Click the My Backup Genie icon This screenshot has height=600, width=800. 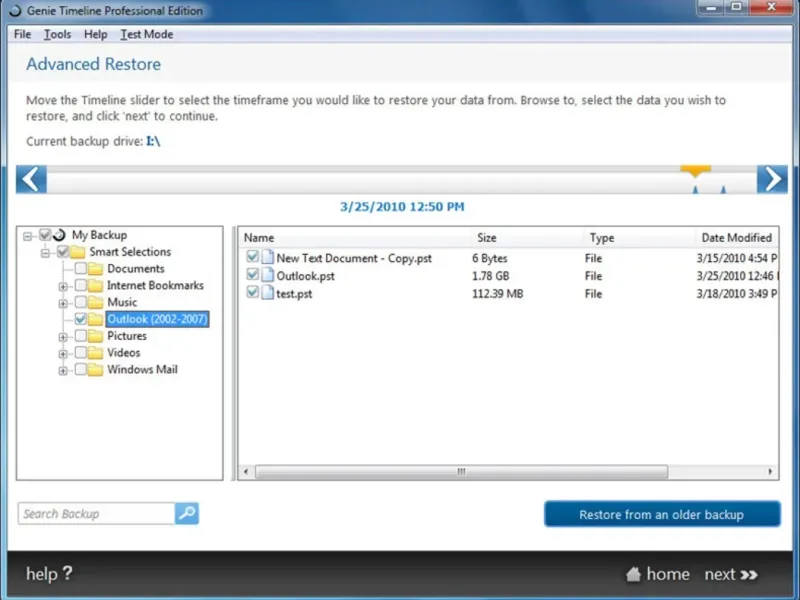click(60, 235)
